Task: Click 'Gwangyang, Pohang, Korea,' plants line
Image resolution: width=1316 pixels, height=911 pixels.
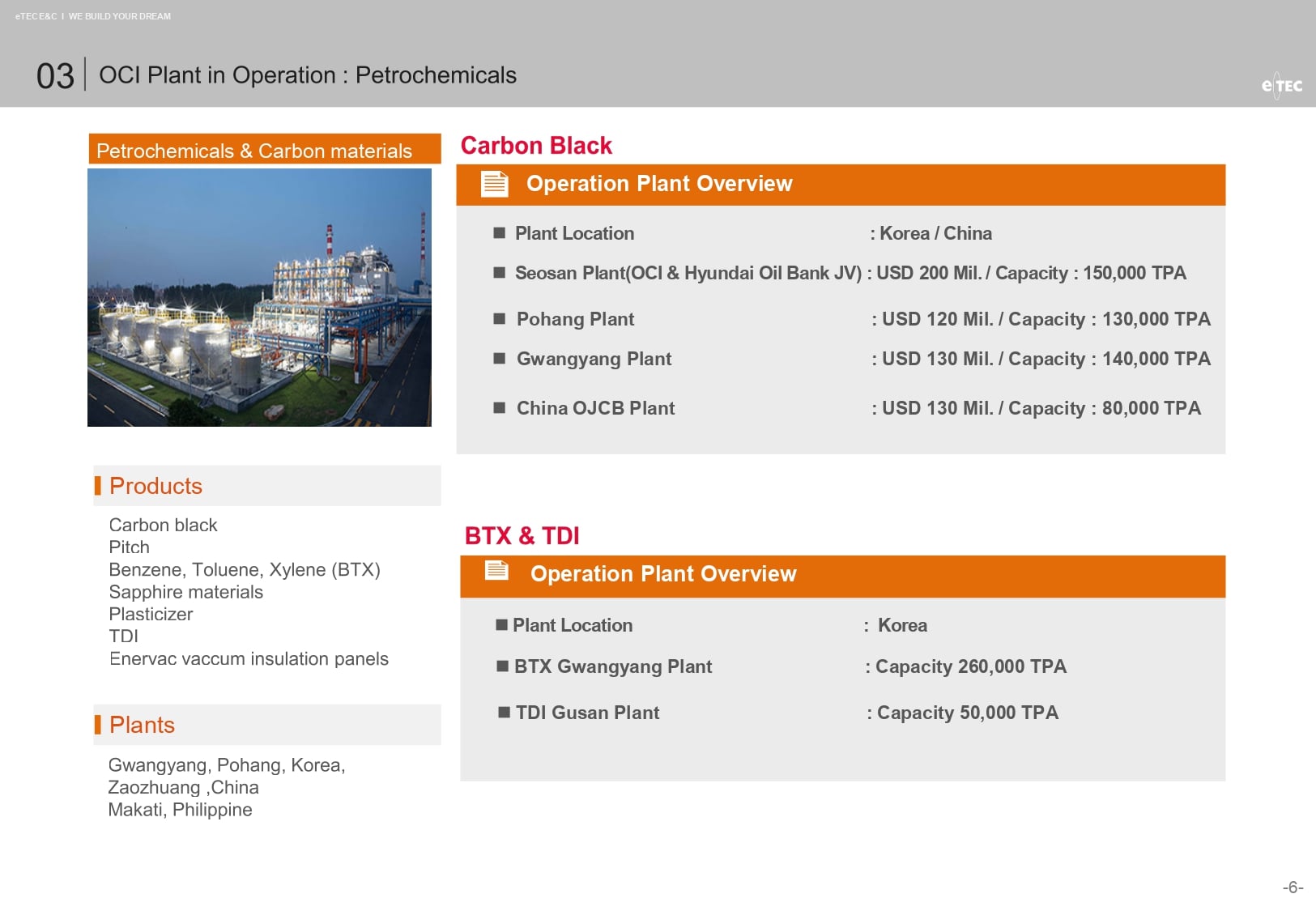Action: coord(227,765)
